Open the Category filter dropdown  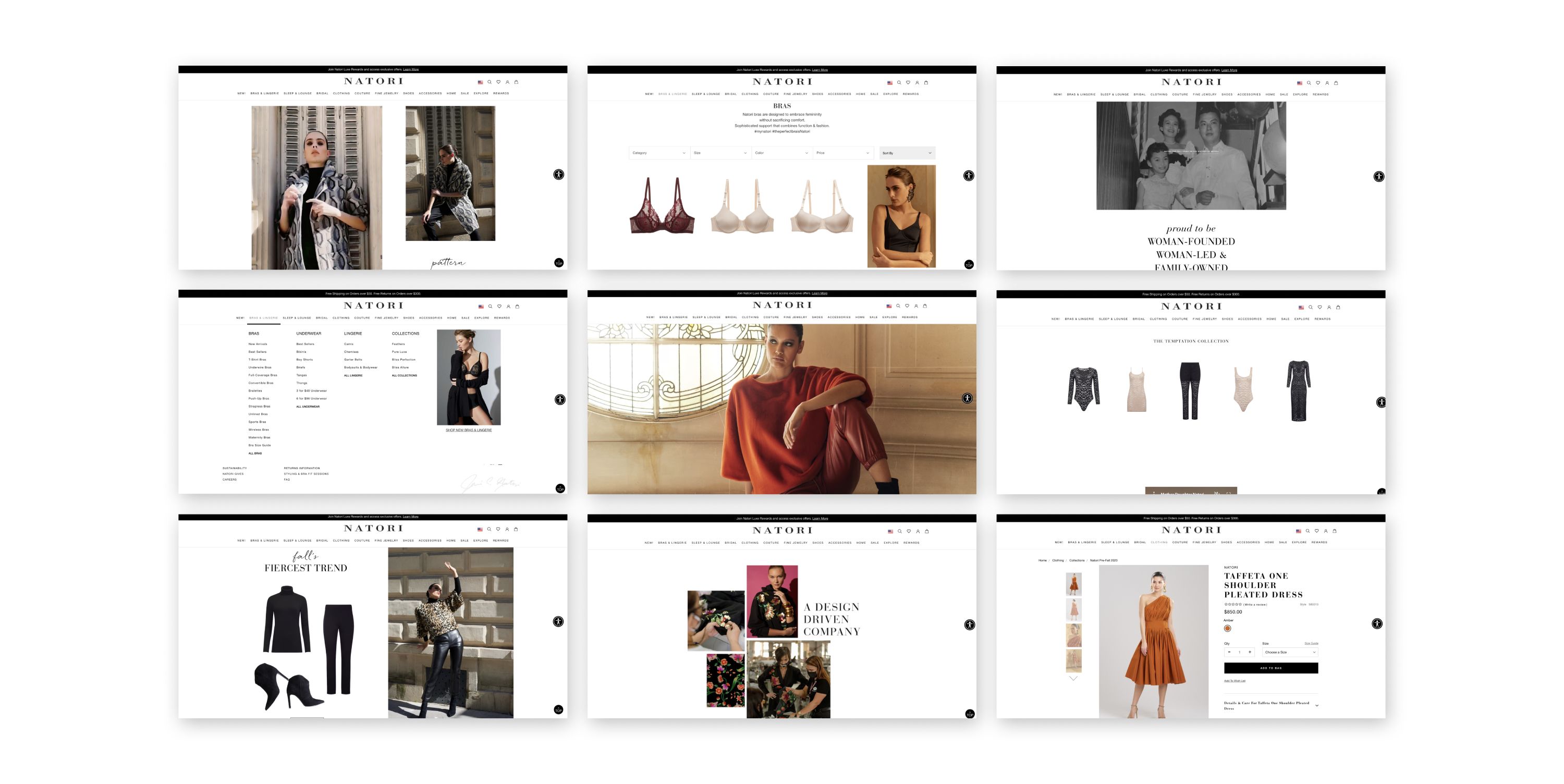click(x=659, y=153)
